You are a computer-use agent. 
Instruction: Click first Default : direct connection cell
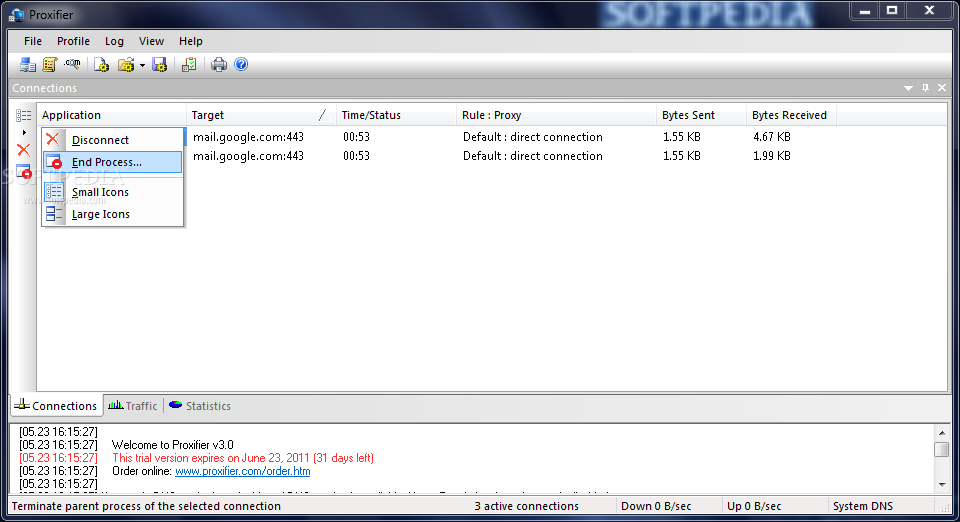tap(533, 137)
